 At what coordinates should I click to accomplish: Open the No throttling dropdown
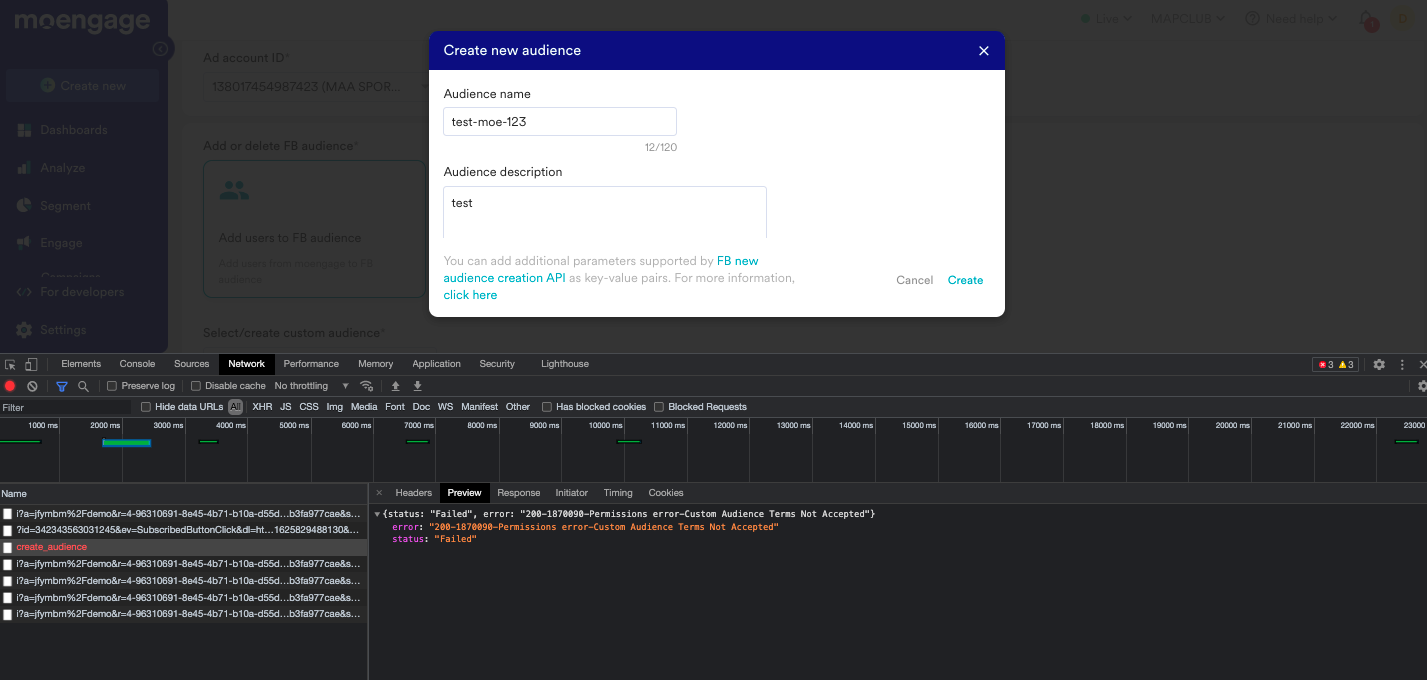click(312, 386)
